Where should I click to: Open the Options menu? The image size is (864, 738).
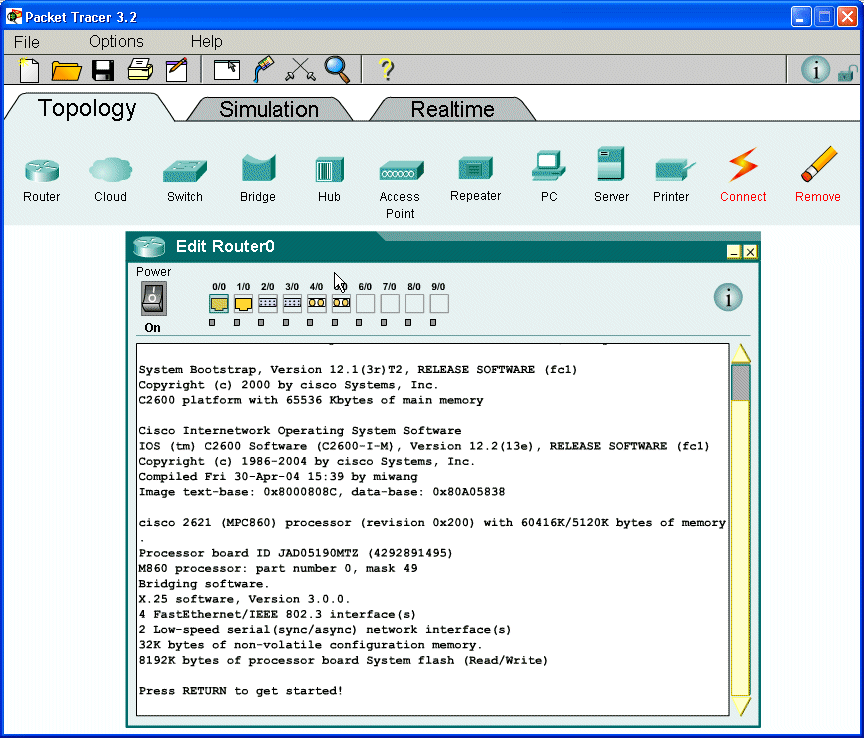point(116,42)
